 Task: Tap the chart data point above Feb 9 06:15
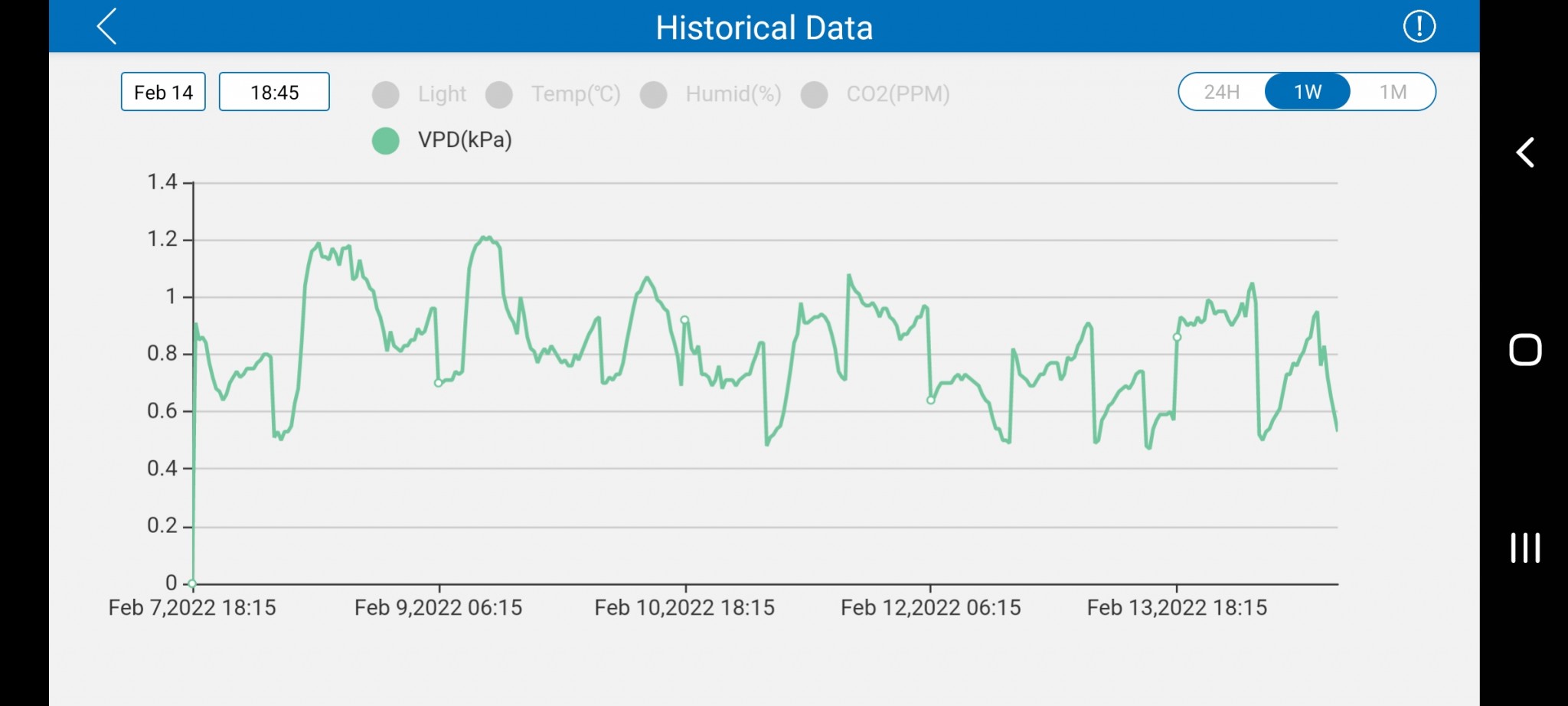point(438,383)
